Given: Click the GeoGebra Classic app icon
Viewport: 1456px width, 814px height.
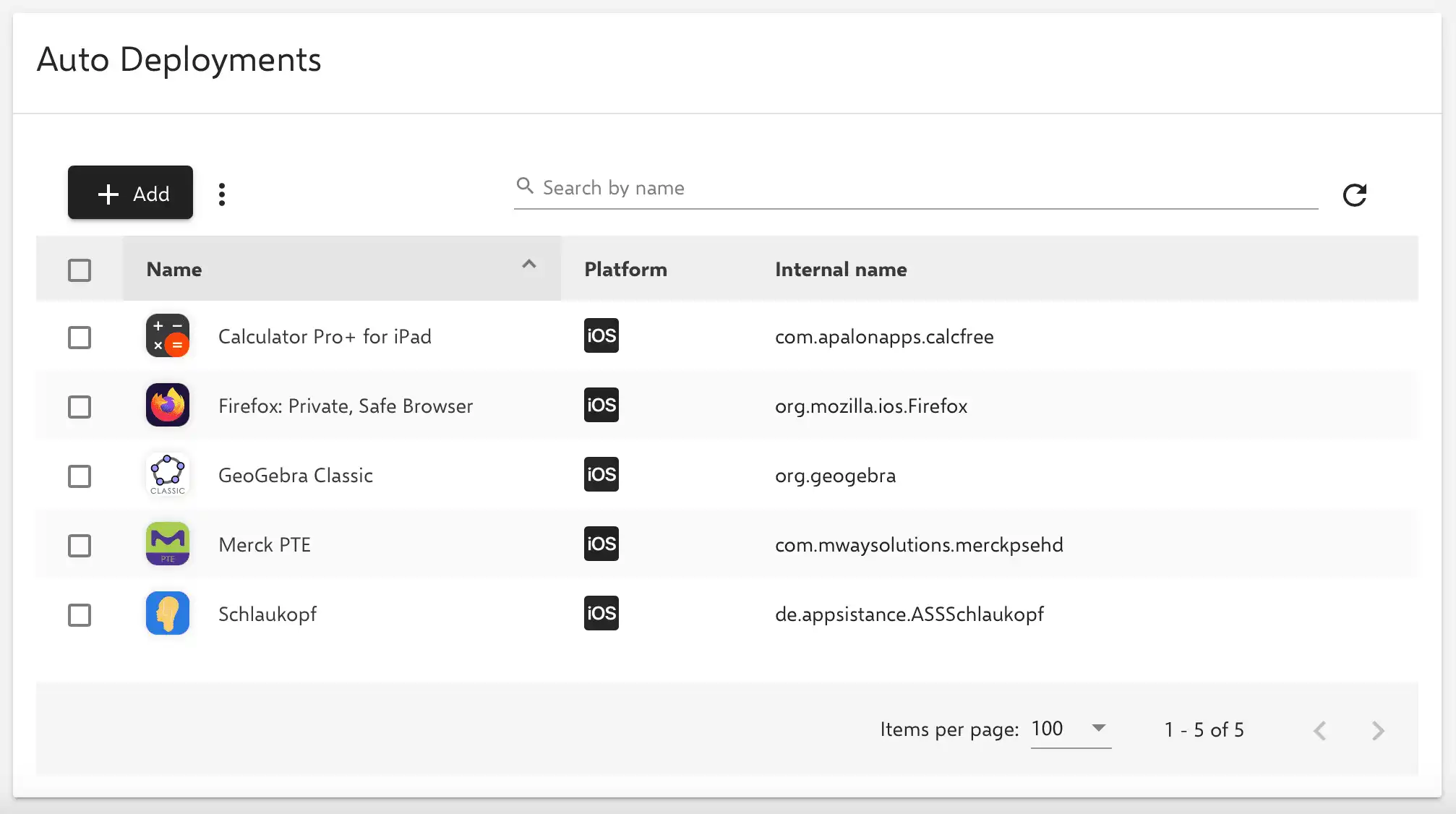Looking at the screenshot, I should point(168,474).
